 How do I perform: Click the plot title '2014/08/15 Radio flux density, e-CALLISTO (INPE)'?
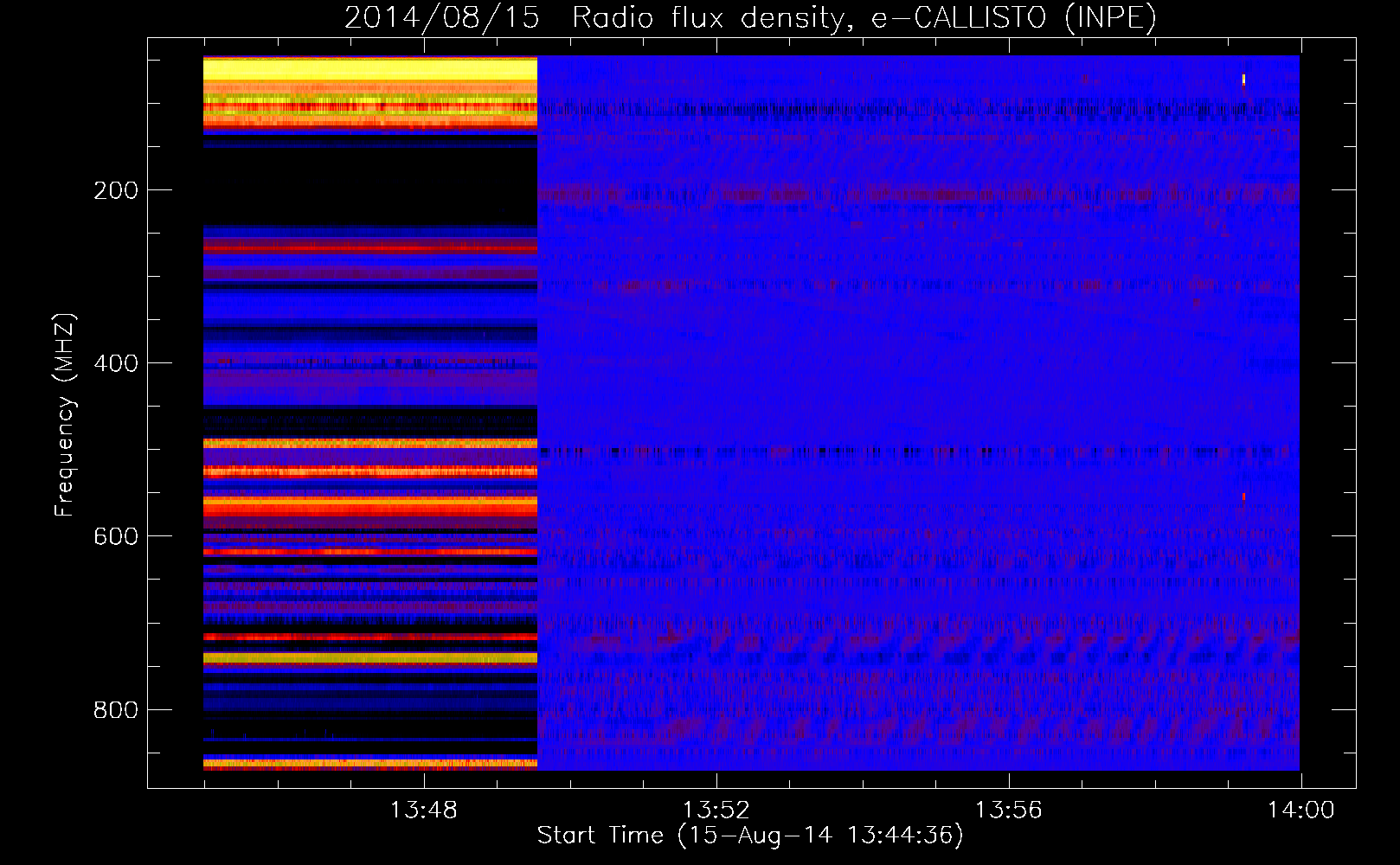750,17
